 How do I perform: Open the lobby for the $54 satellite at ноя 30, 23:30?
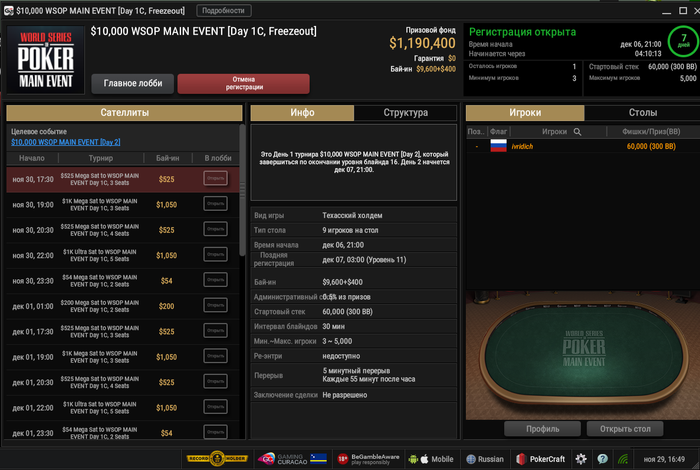click(216, 280)
